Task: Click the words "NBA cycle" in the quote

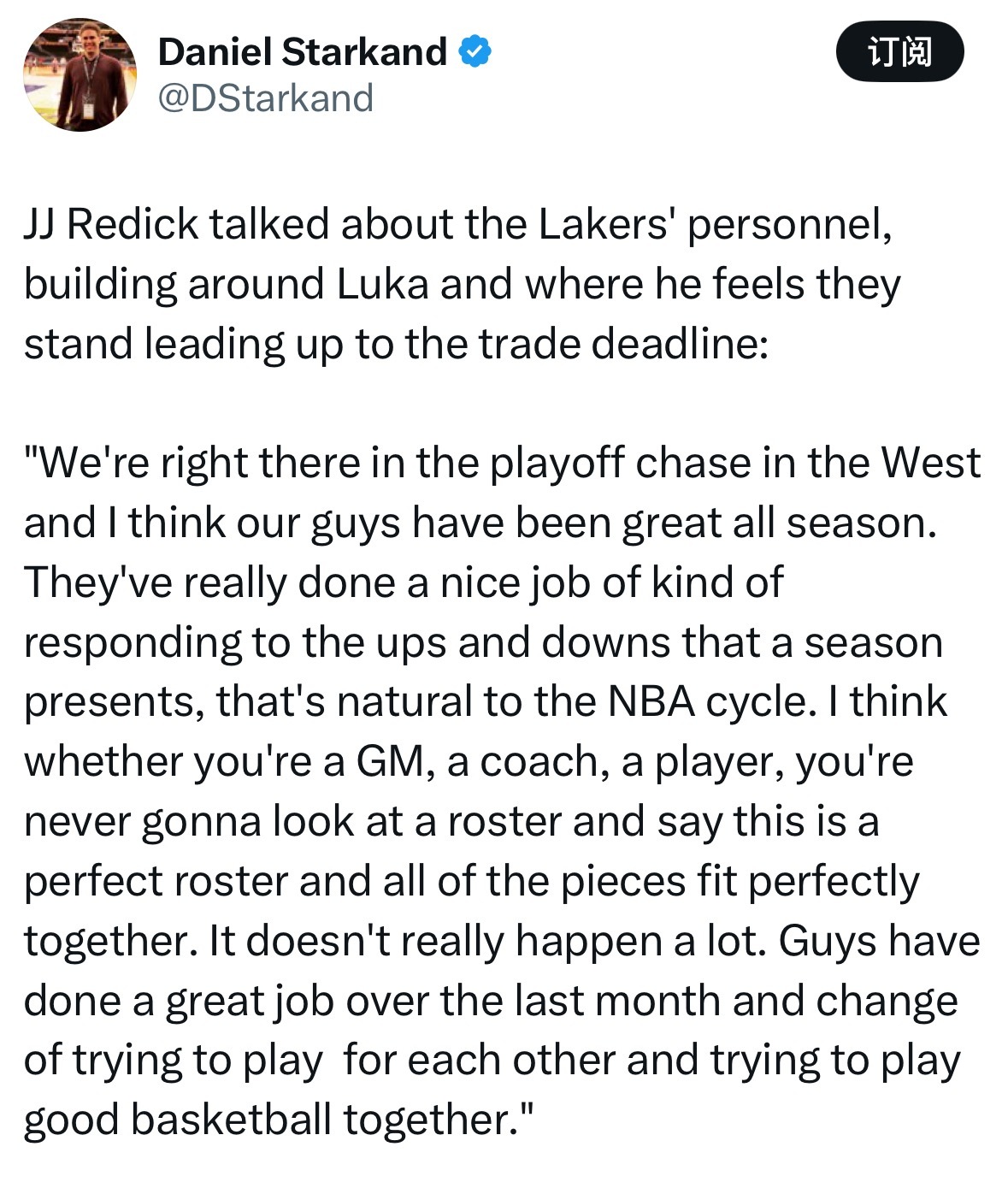Action: [x=706, y=701]
